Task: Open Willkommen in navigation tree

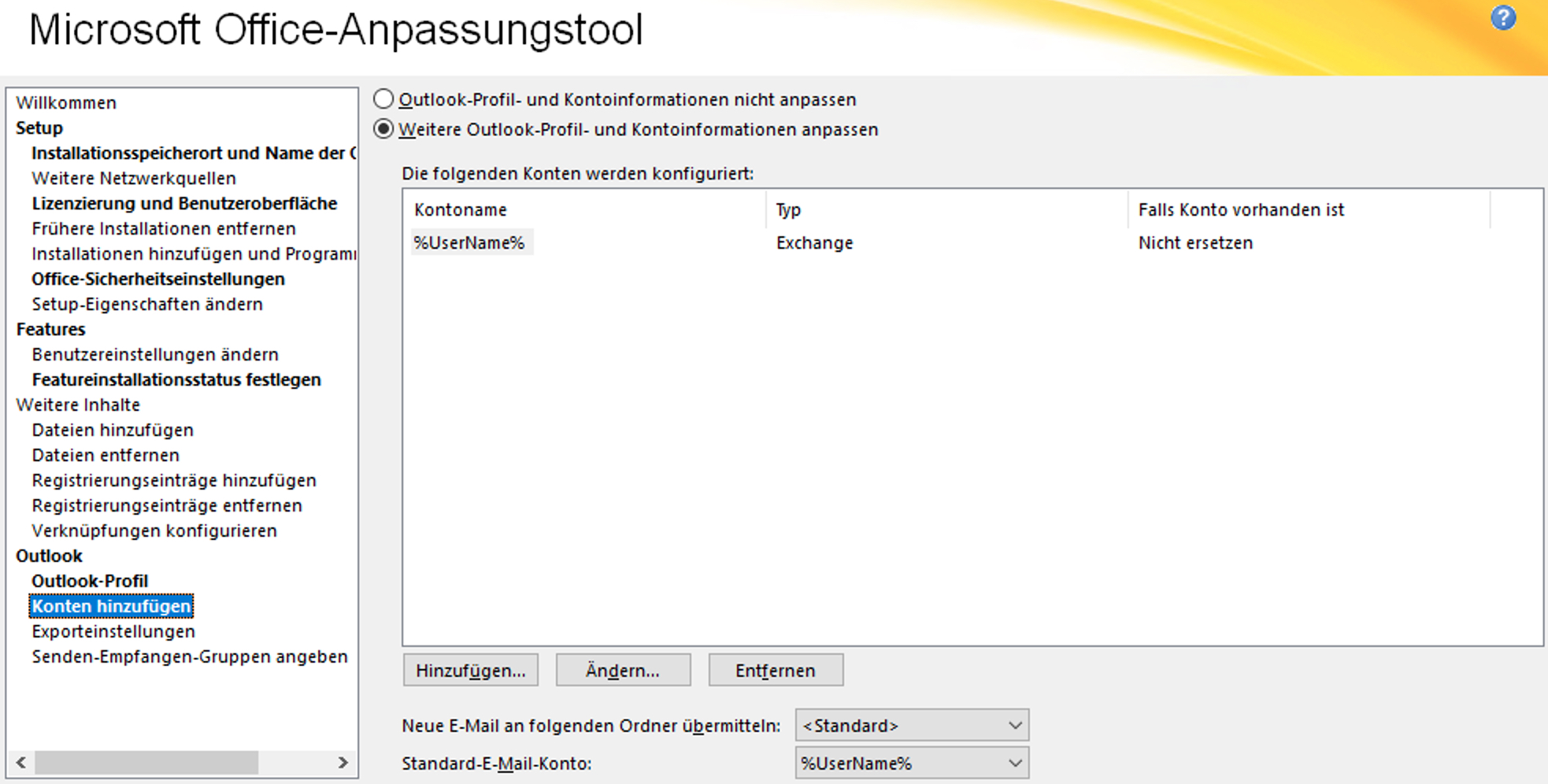Action: (66, 102)
